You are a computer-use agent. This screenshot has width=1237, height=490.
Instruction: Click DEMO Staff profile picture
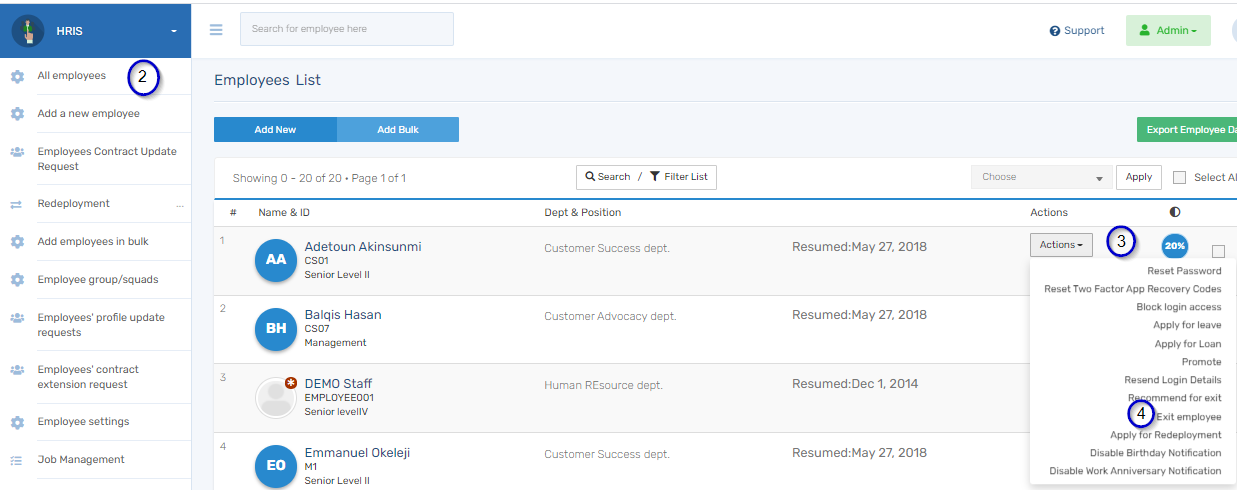pyautogui.click(x=275, y=397)
